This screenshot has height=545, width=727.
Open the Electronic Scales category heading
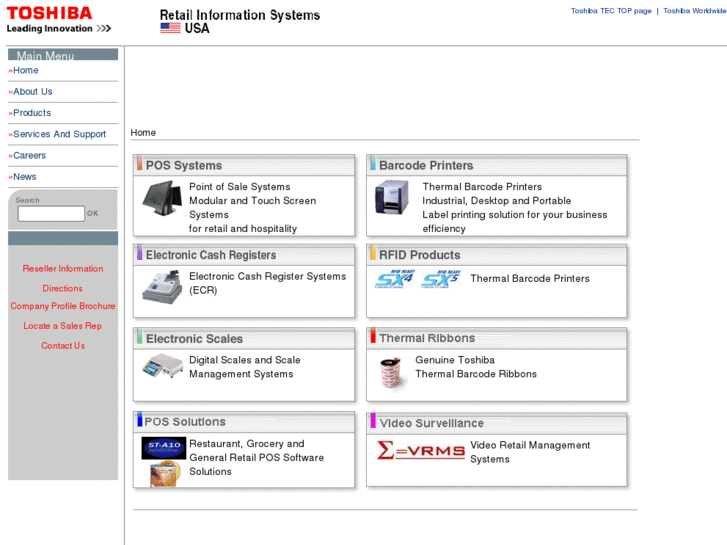point(194,339)
